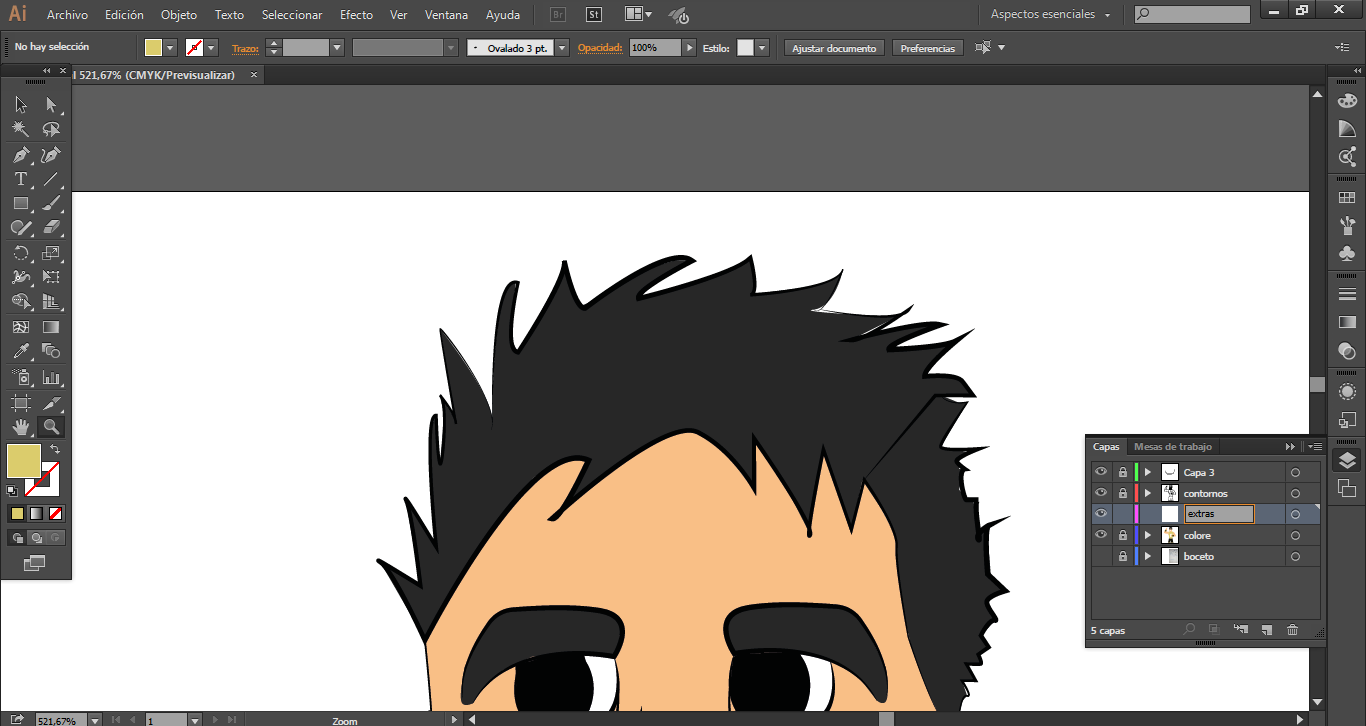Select the Paintbrush tool
The width and height of the screenshot is (1366, 726).
[x=51, y=204]
